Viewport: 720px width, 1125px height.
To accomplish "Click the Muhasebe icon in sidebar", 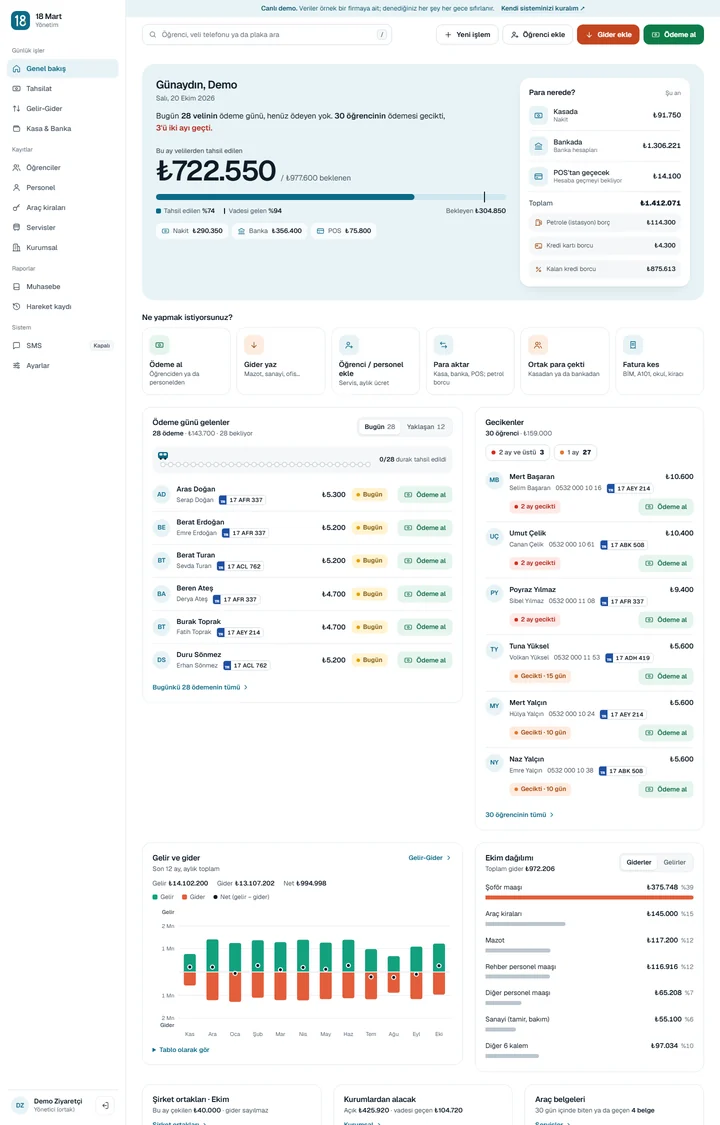I will [x=16, y=286].
